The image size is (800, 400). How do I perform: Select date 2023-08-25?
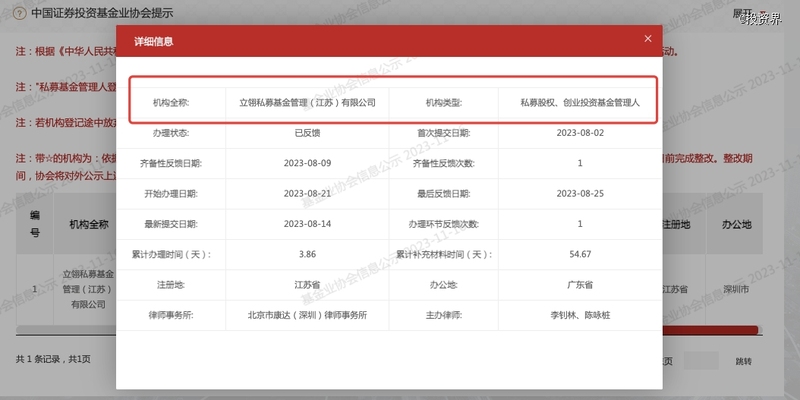point(580,193)
